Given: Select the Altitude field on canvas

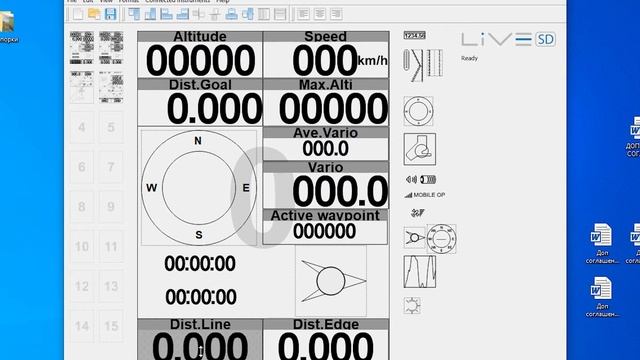Looking at the screenshot, I should (200, 54).
